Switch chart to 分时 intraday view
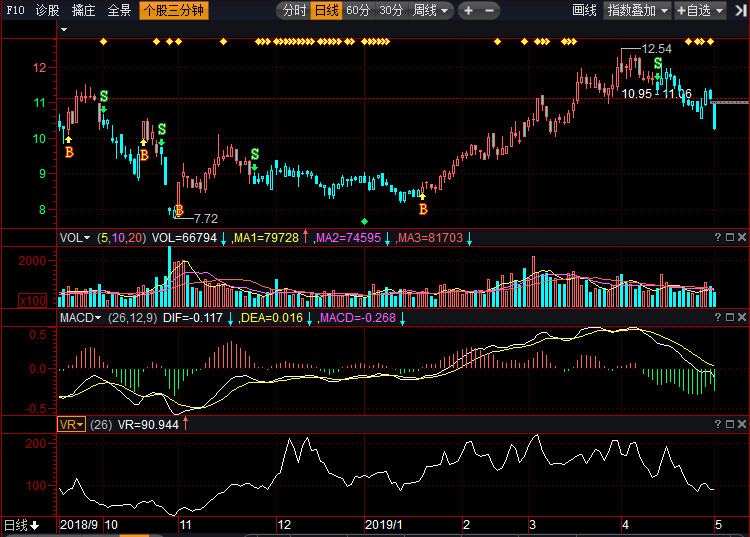Screen dimensions: 750x537 pos(293,10)
